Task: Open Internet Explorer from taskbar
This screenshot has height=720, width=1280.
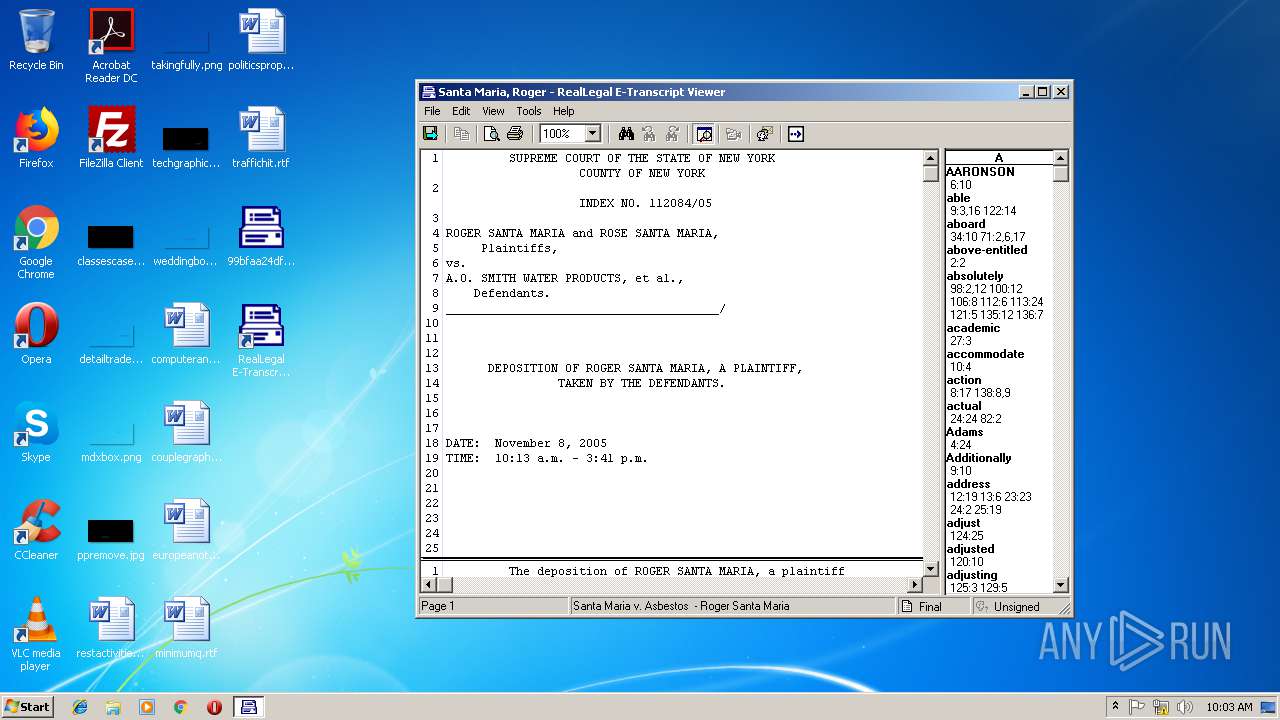Action: (x=80, y=707)
